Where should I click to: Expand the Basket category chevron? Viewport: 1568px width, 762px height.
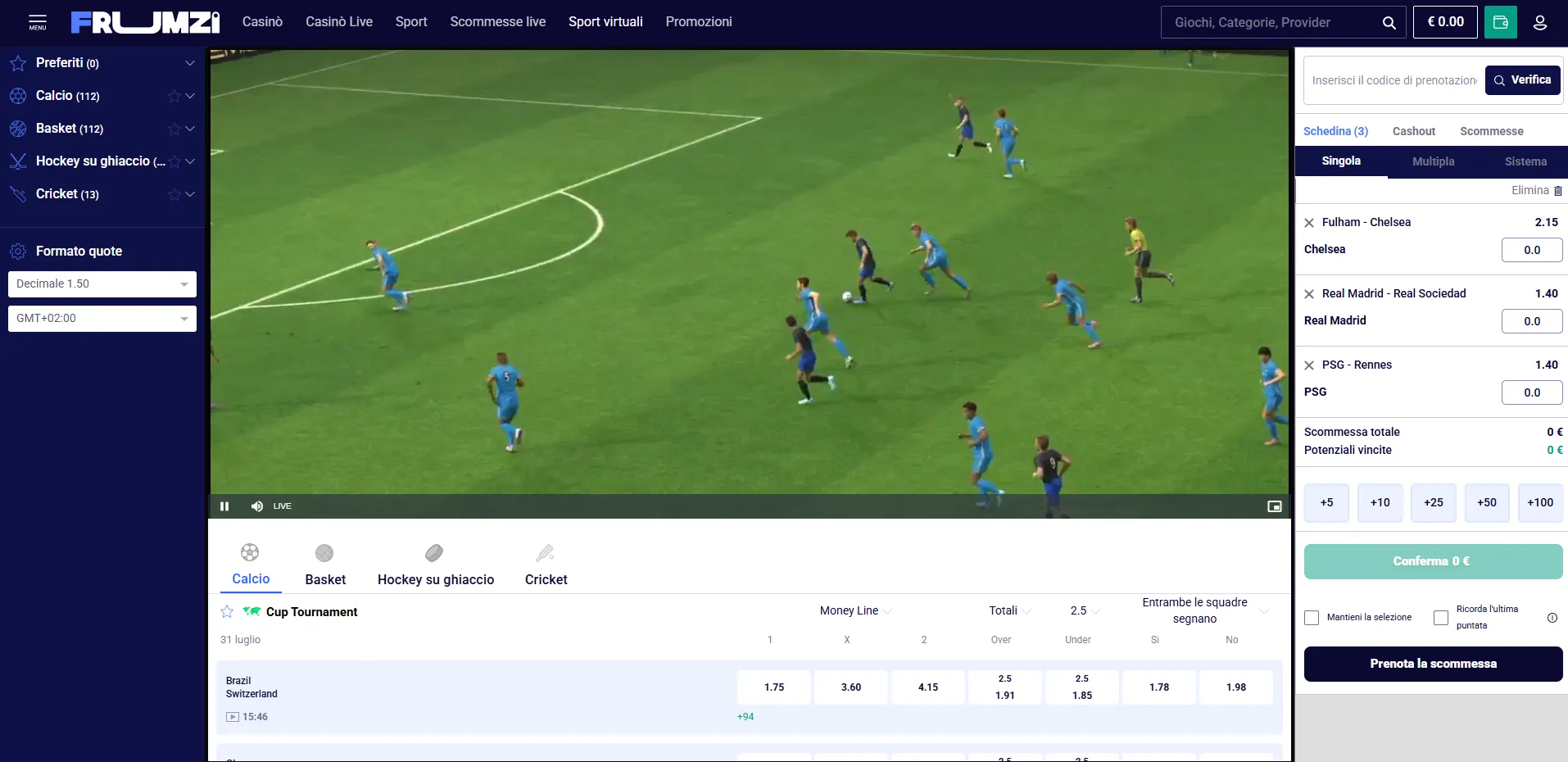190,129
